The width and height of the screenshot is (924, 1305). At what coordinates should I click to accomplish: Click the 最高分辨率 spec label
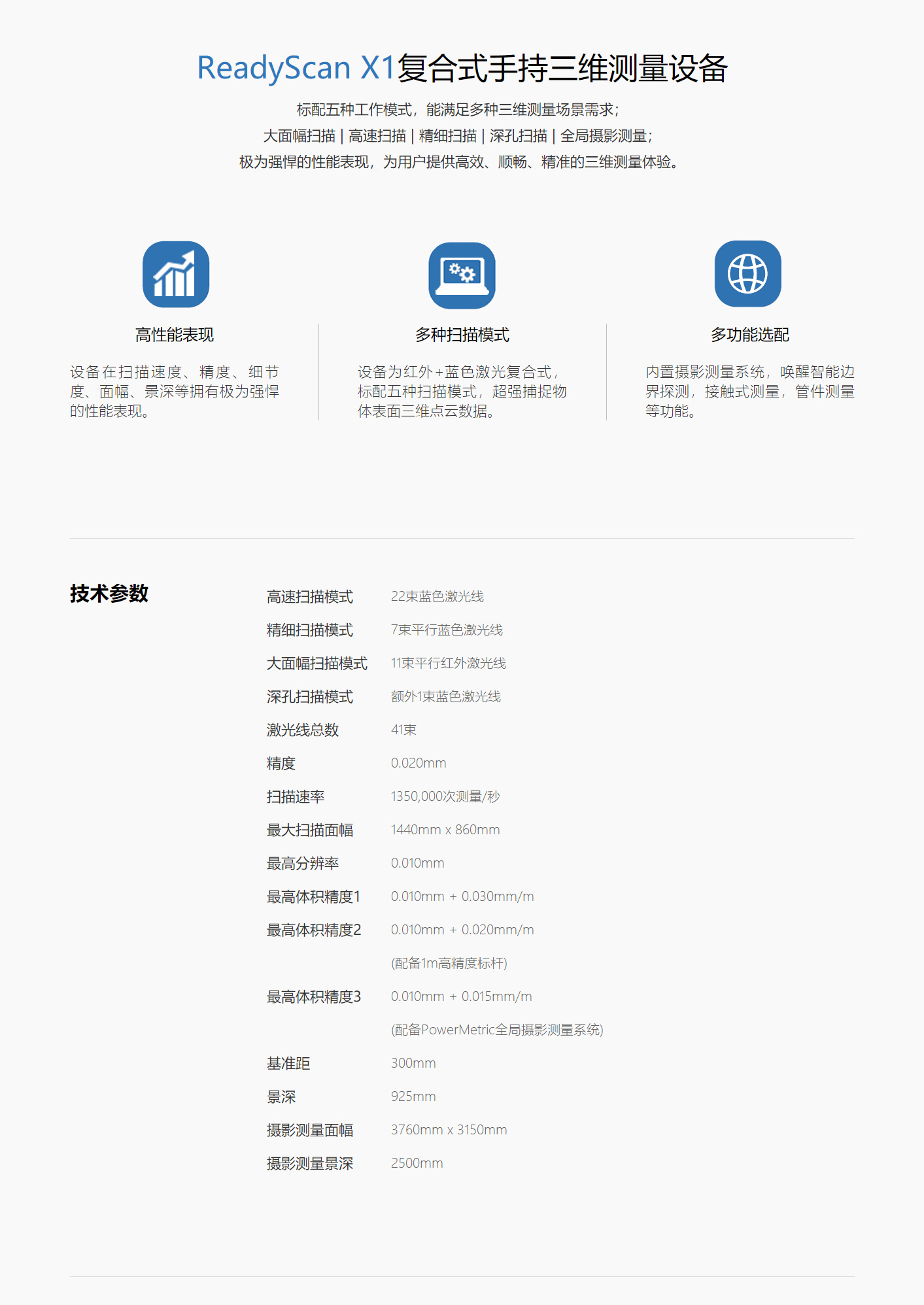pyautogui.click(x=302, y=864)
